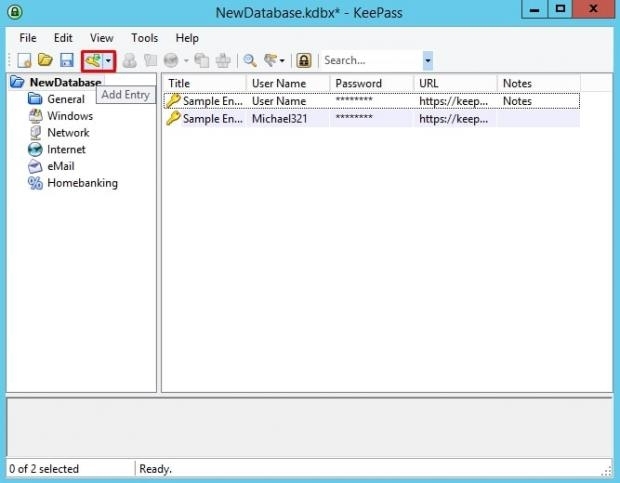The height and width of the screenshot is (483, 620).
Task: Sort entries by Notes column header
Action: click(539, 83)
